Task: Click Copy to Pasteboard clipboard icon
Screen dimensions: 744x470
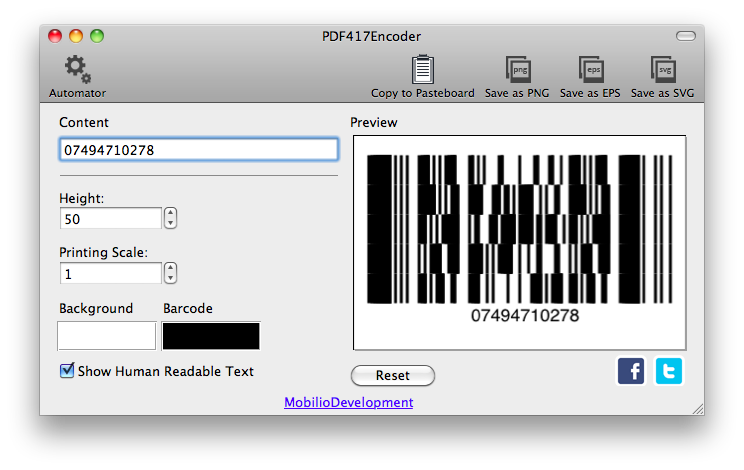Action: point(422,70)
